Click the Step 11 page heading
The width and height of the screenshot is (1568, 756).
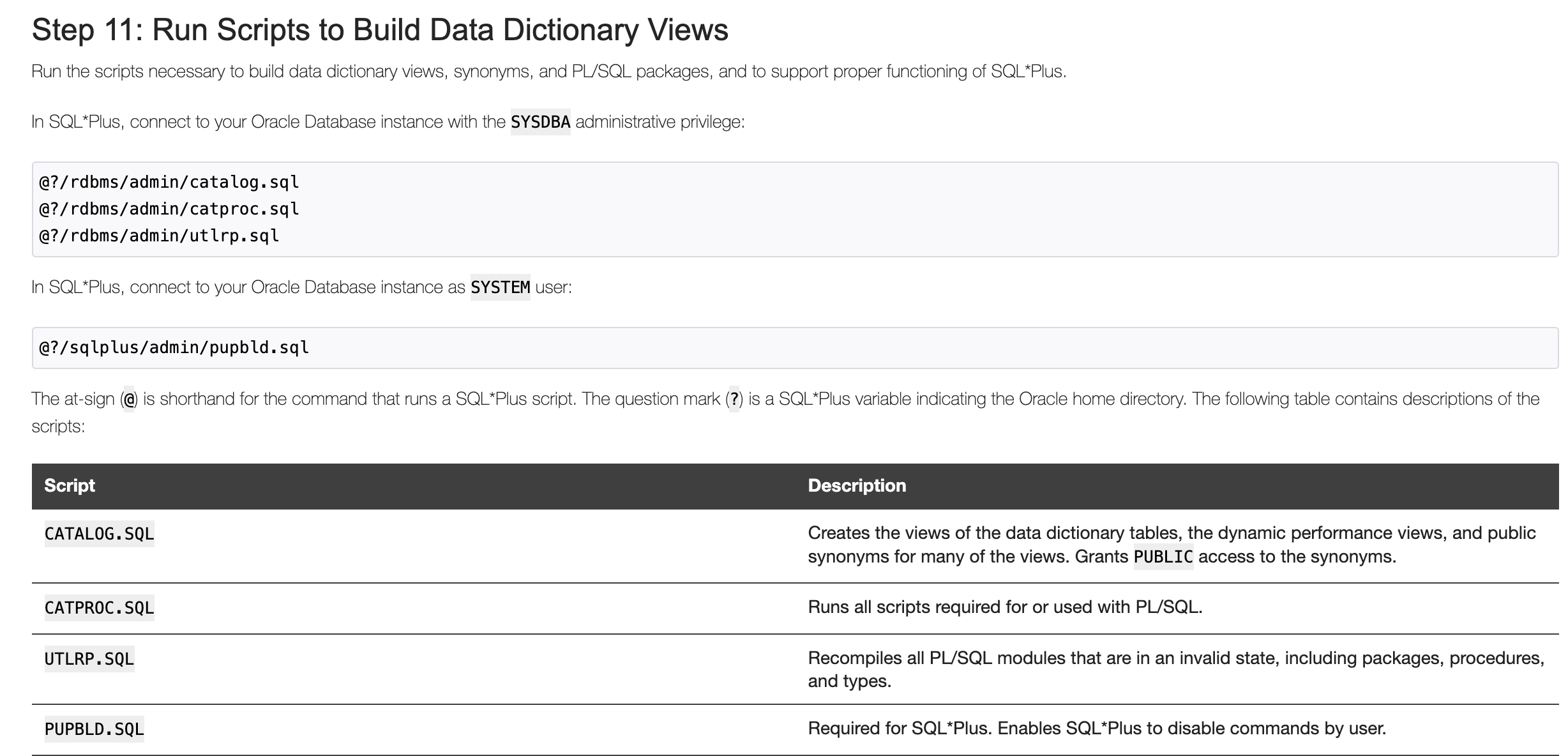tap(380, 30)
